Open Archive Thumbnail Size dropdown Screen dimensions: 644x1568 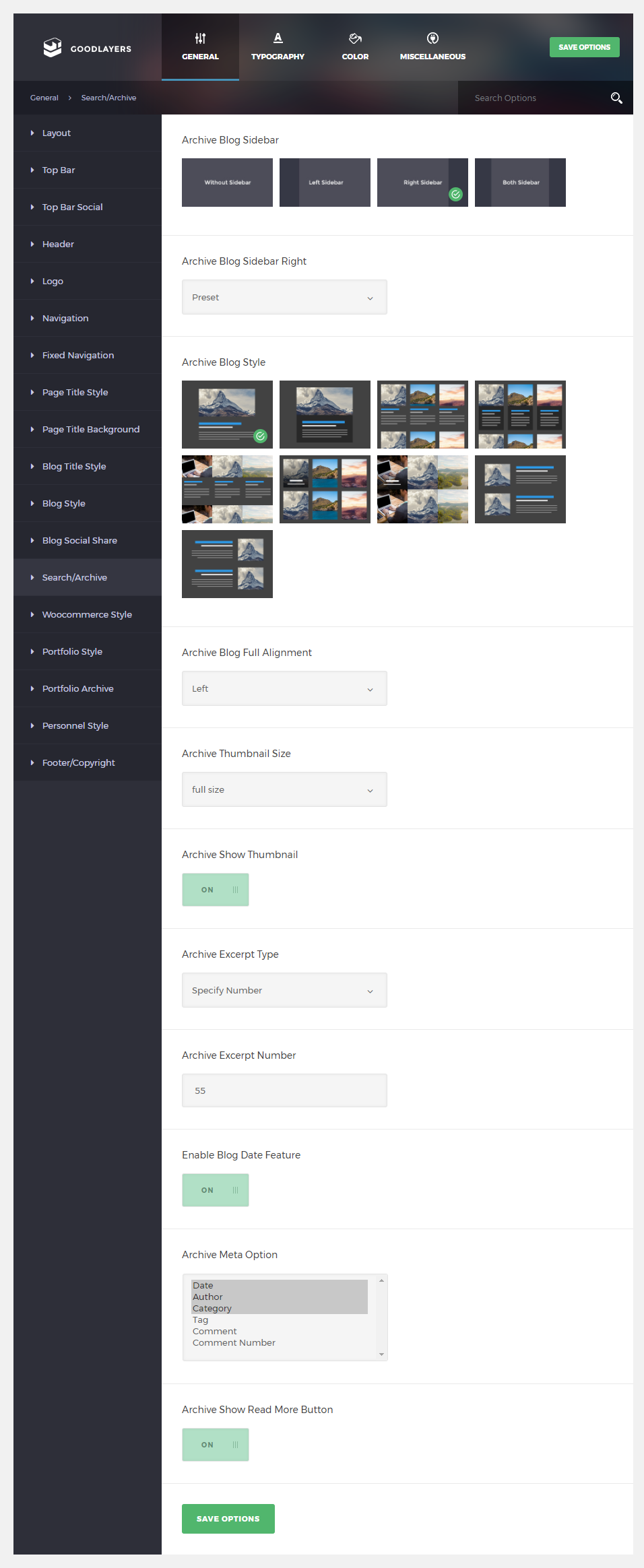284,789
